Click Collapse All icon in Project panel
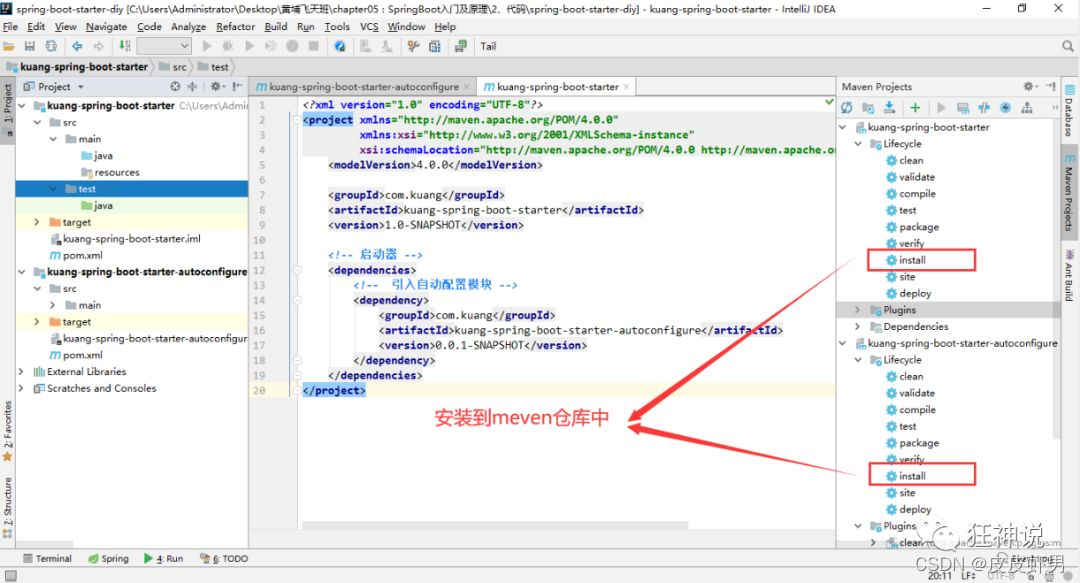1080x583 pixels. [192, 87]
